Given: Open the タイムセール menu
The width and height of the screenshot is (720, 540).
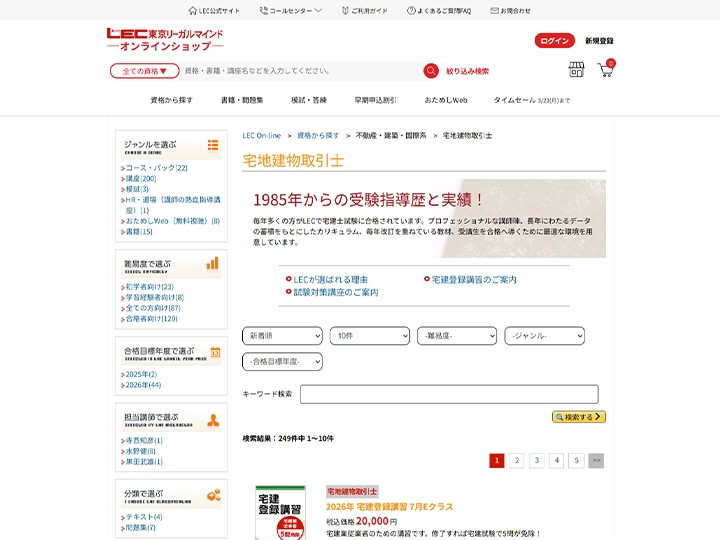Looking at the screenshot, I should (x=532, y=100).
